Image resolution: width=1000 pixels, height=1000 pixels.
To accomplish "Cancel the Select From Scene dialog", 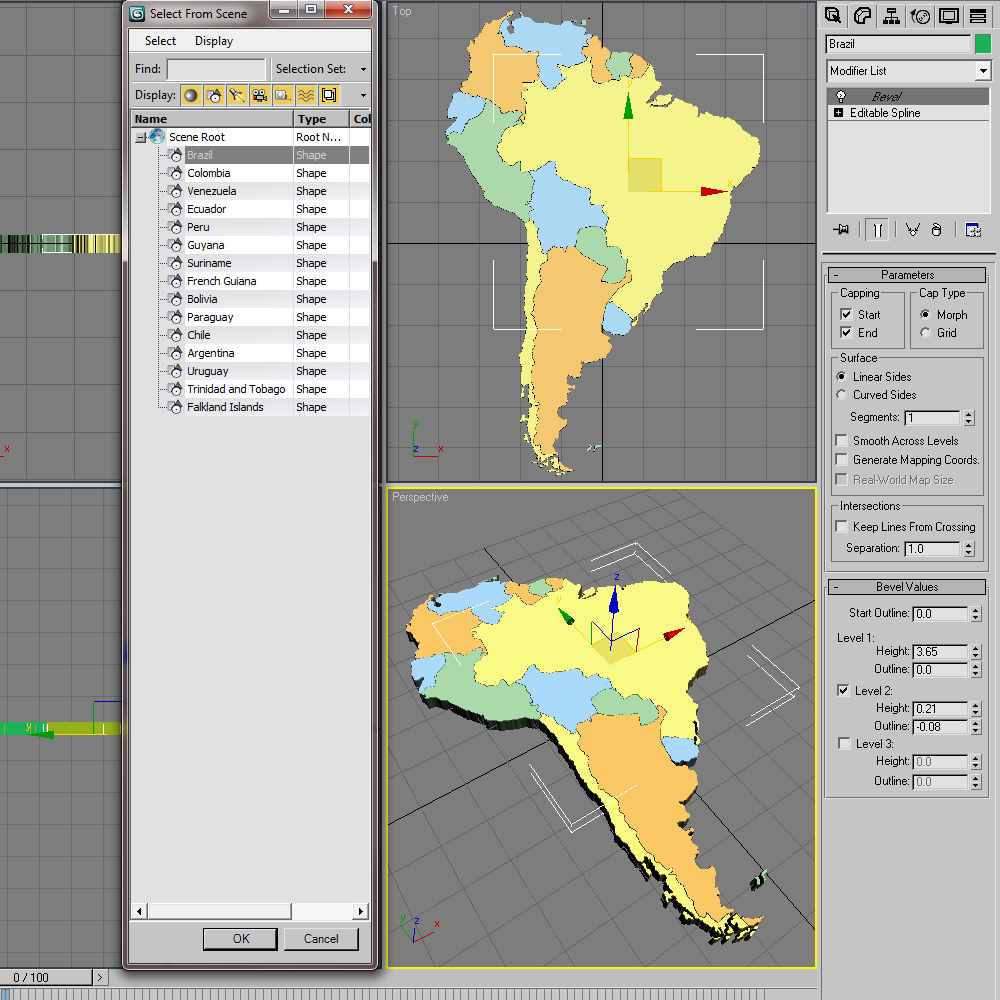I will pos(321,939).
